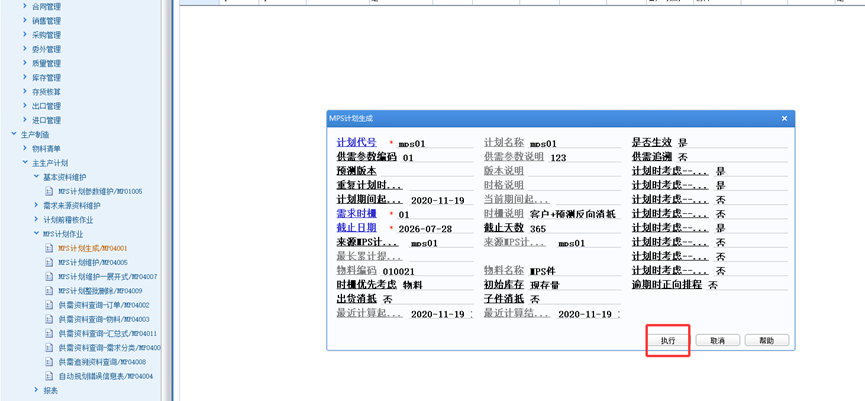Expand the 质量管理 tree node
Image resolution: width=865 pixels, height=401 pixels.
tap(25, 63)
